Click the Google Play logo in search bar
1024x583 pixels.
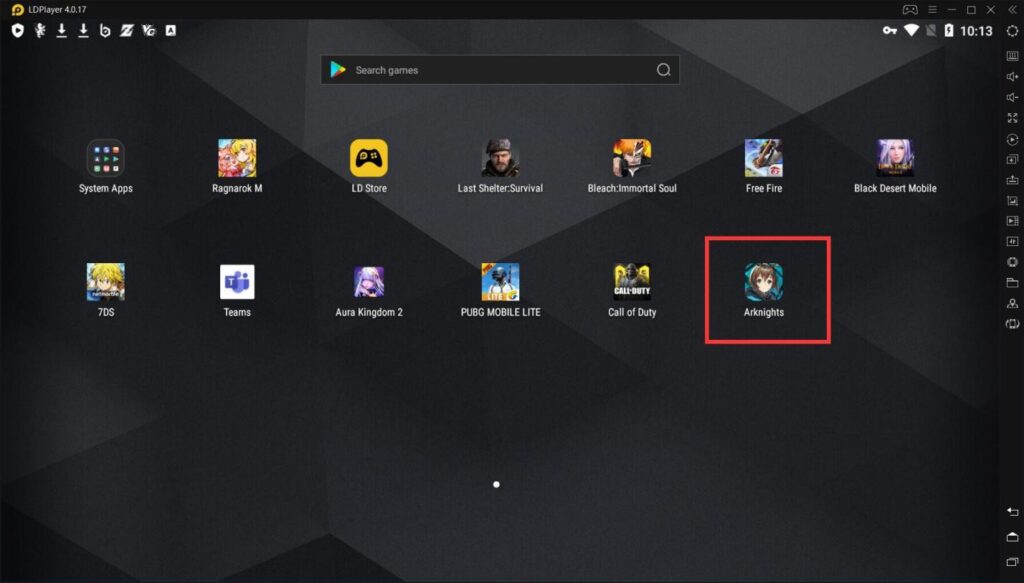338,70
